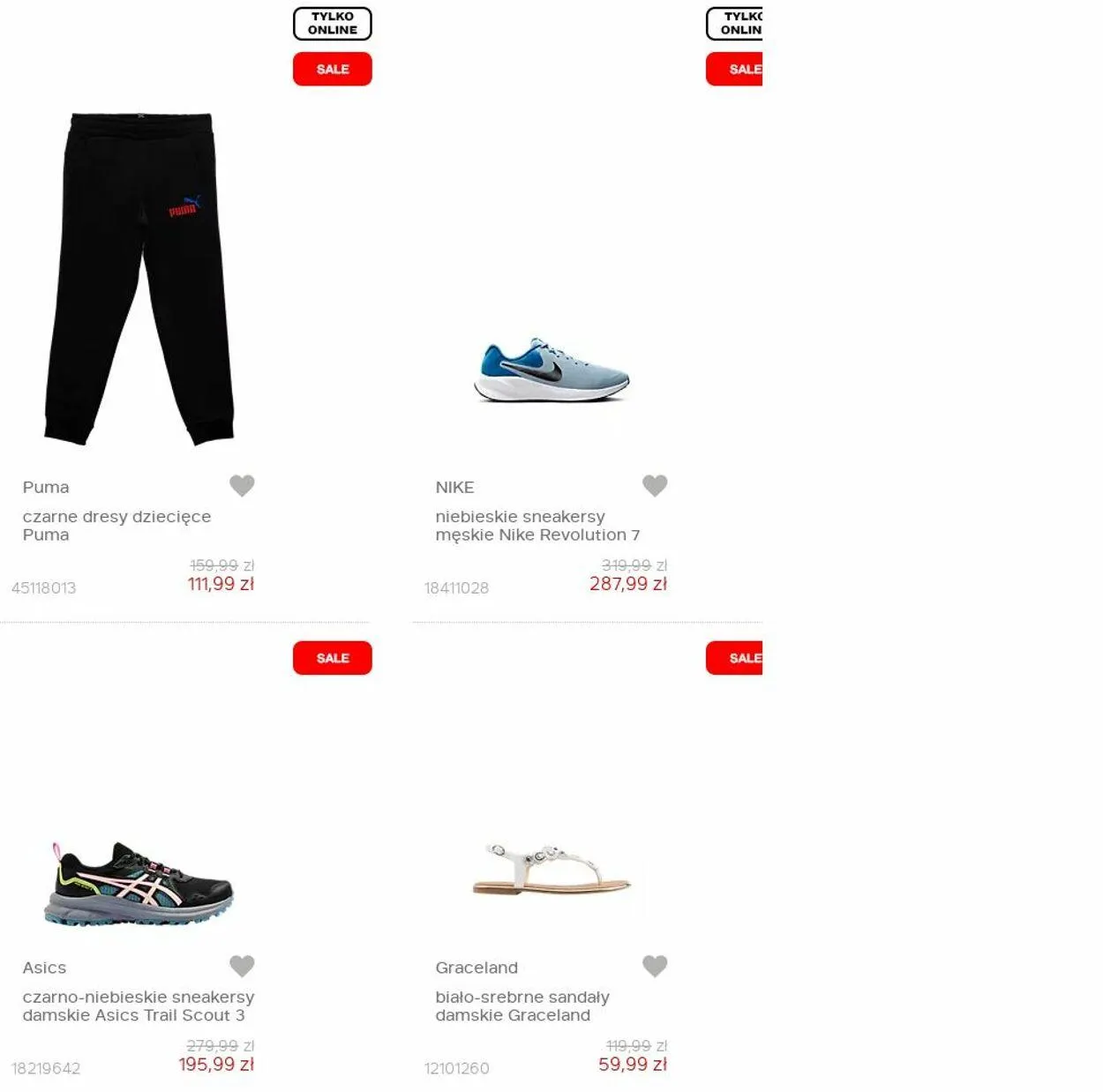Click the NIKE brand name
The width and height of the screenshot is (1103, 1092).
(x=454, y=487)
